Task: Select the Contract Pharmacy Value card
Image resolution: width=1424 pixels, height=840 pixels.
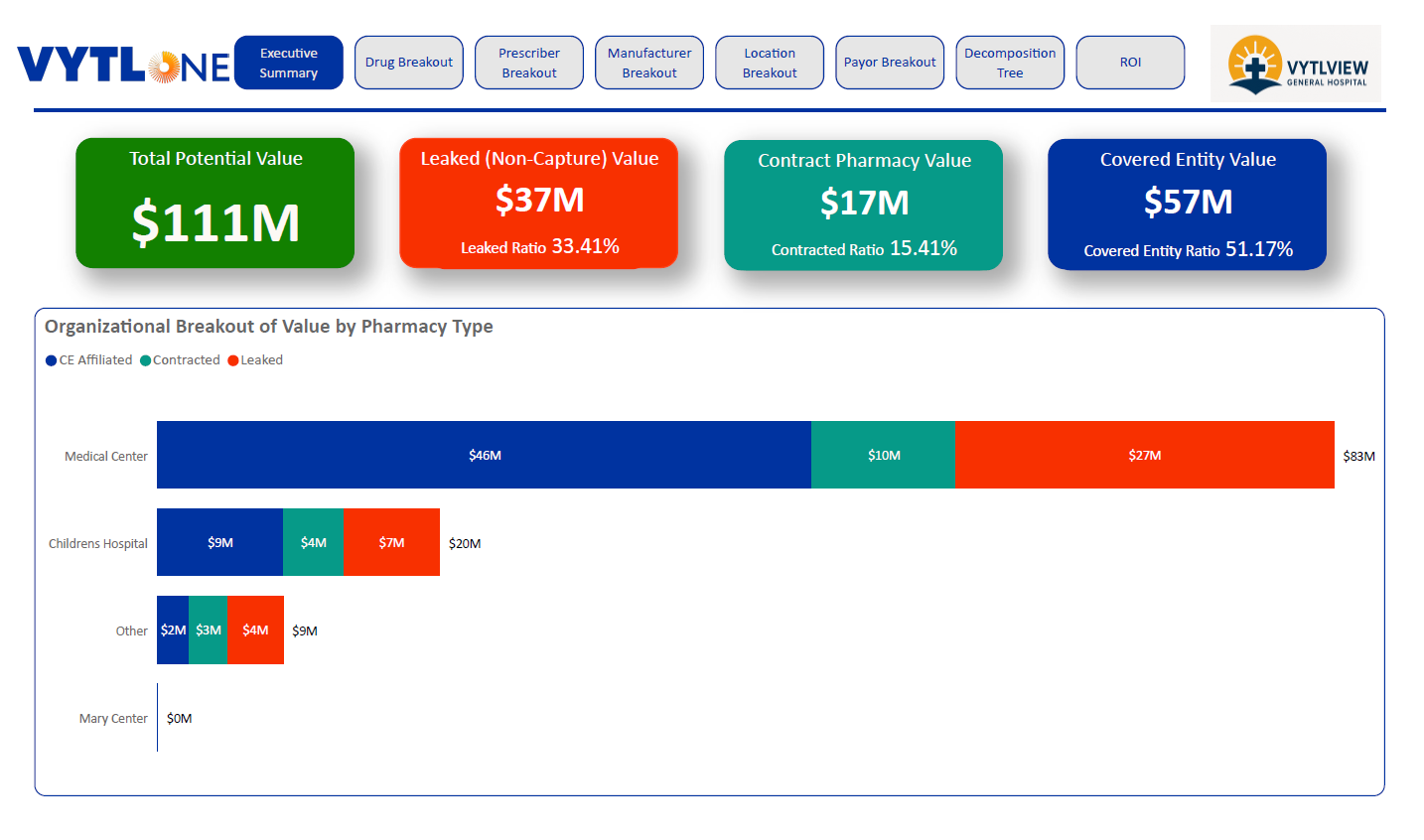Action: [x=864, y=206]
